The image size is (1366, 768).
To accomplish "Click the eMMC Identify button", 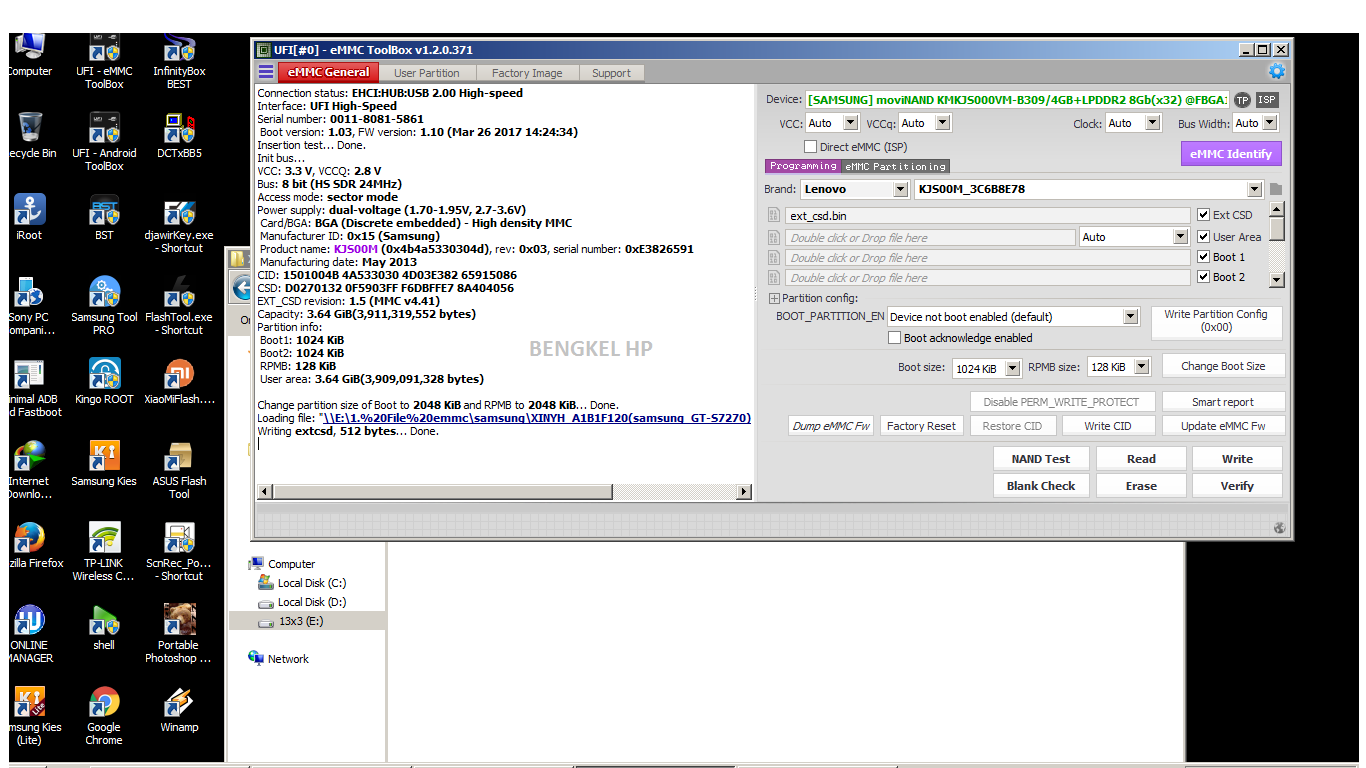I will (1231, 153).
